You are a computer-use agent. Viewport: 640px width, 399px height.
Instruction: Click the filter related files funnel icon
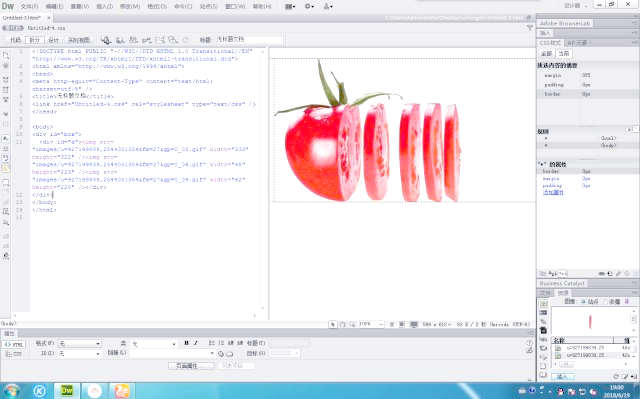tap(529, 28)
